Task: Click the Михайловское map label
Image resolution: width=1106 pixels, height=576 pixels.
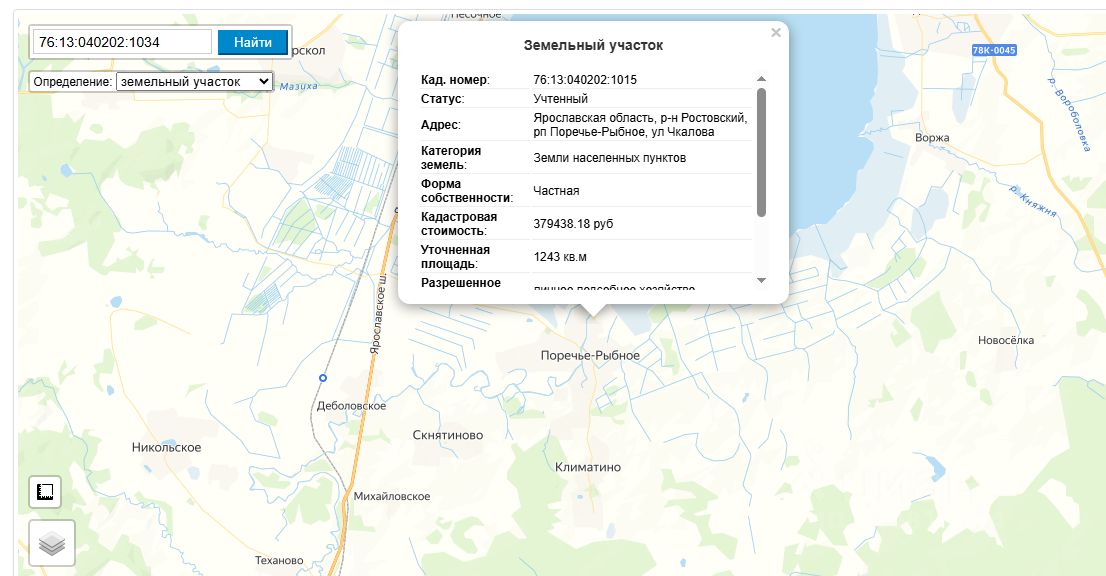Action: [391, 496]
